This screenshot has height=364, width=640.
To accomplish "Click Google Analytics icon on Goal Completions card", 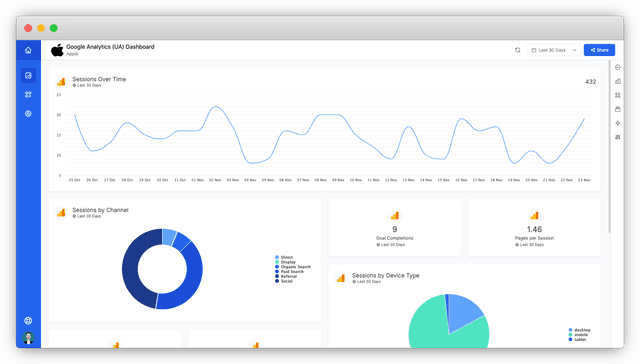I will pyautogui.click(x=395, y=215).
